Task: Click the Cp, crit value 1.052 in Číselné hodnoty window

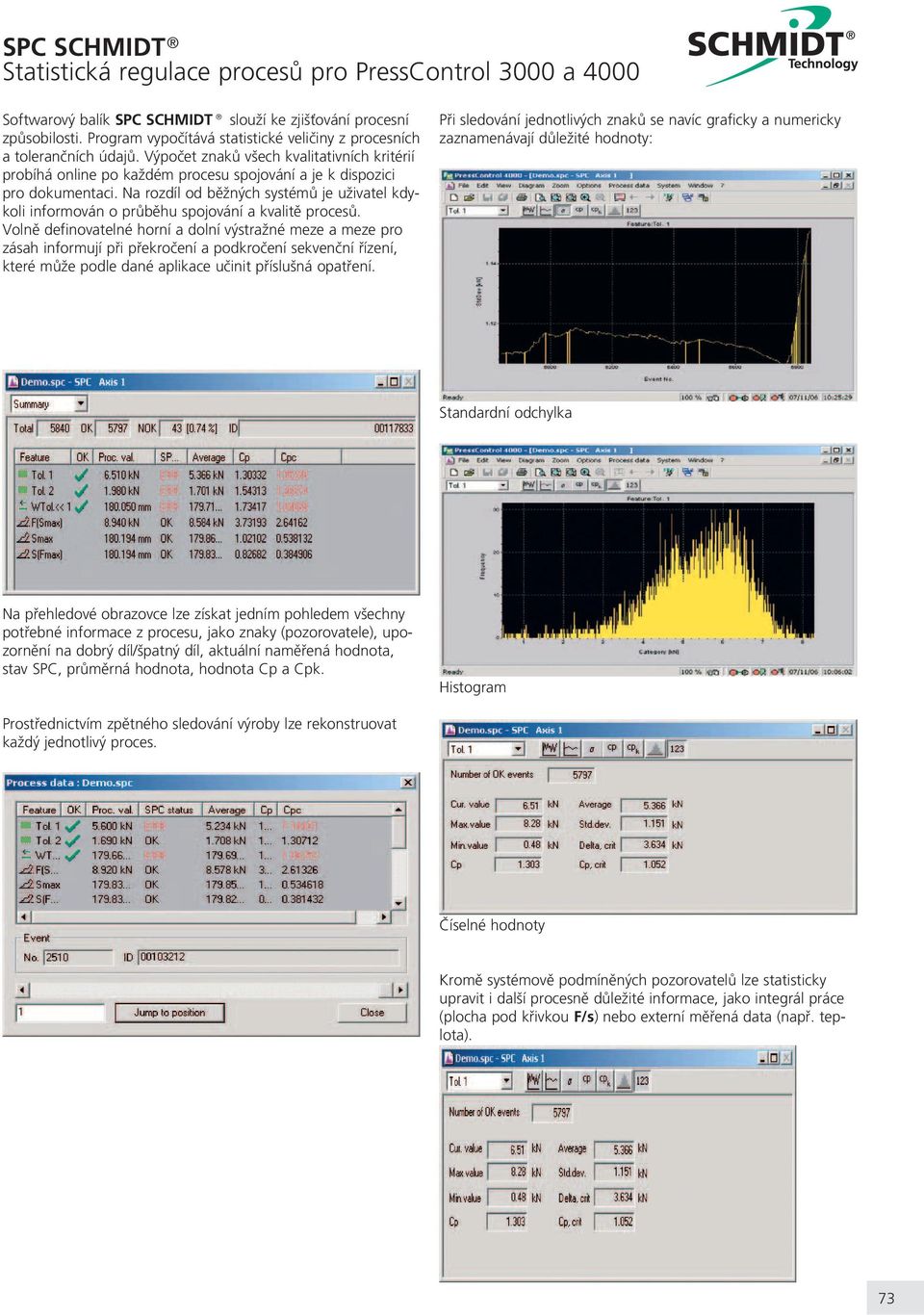Action: click(x=643, y=864)
